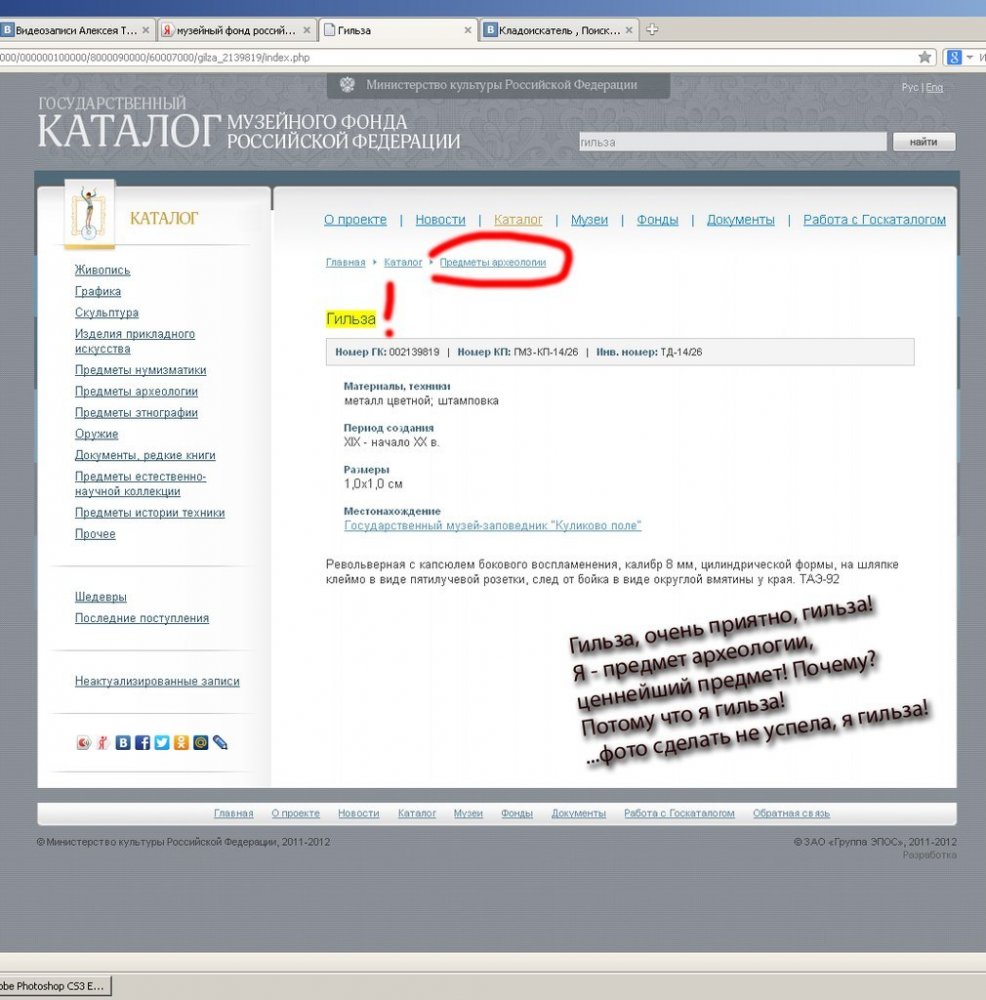Click the LiveJournal pencil share icon
Image resolution: width=986 pixels, height=1000 pixels.
220,743
